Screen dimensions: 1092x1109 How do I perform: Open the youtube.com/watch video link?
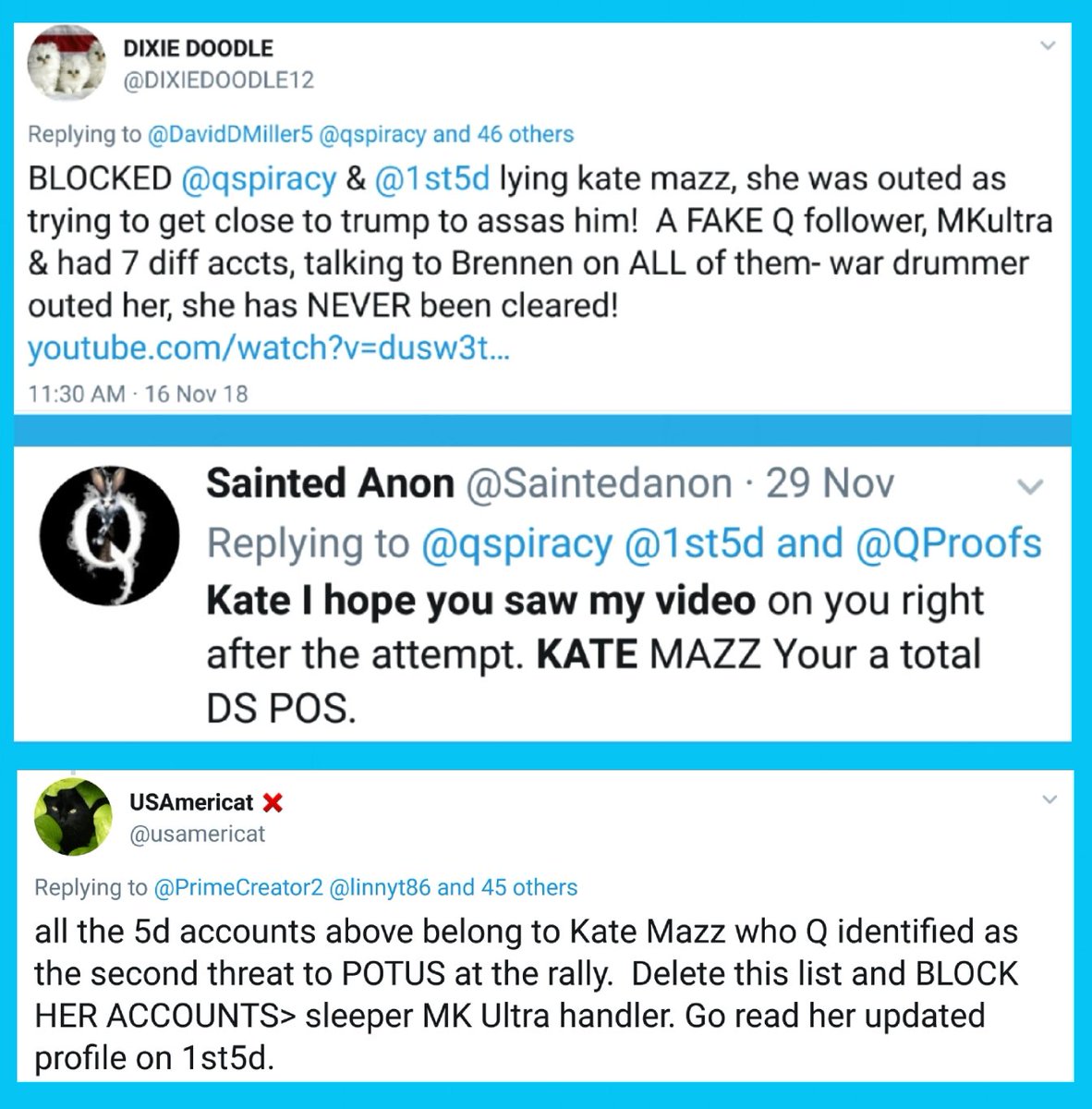(267, 348)
